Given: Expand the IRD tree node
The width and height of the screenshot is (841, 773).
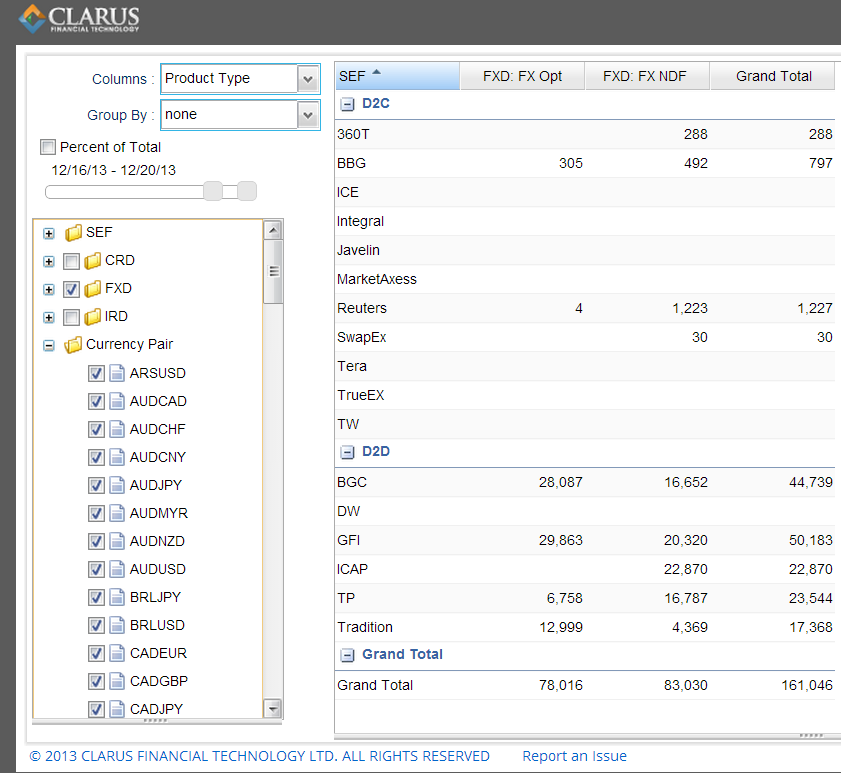Looking at the screenshot, I should point(49,318).
